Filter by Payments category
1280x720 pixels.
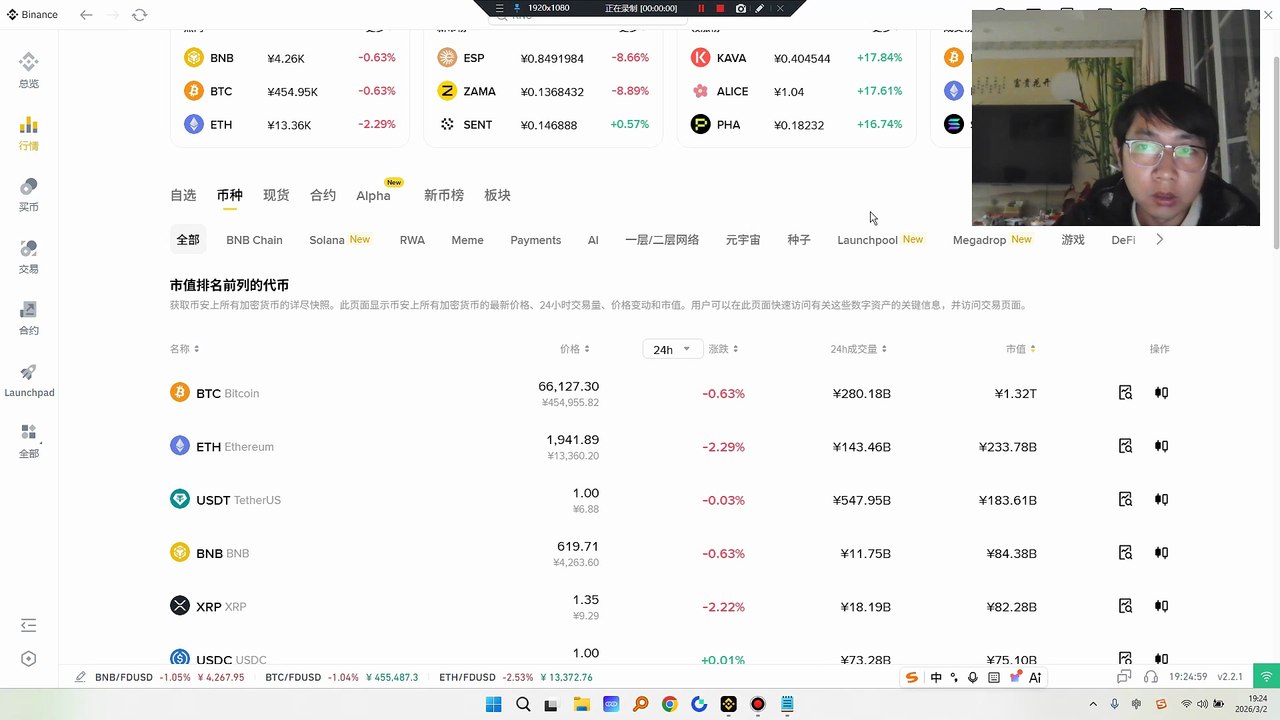tap(535, 240)
